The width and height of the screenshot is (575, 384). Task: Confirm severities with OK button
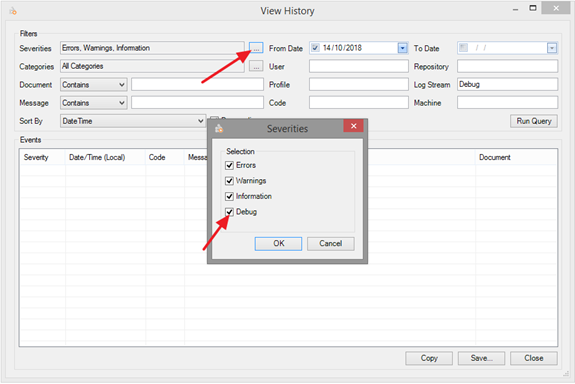point(278,244)
